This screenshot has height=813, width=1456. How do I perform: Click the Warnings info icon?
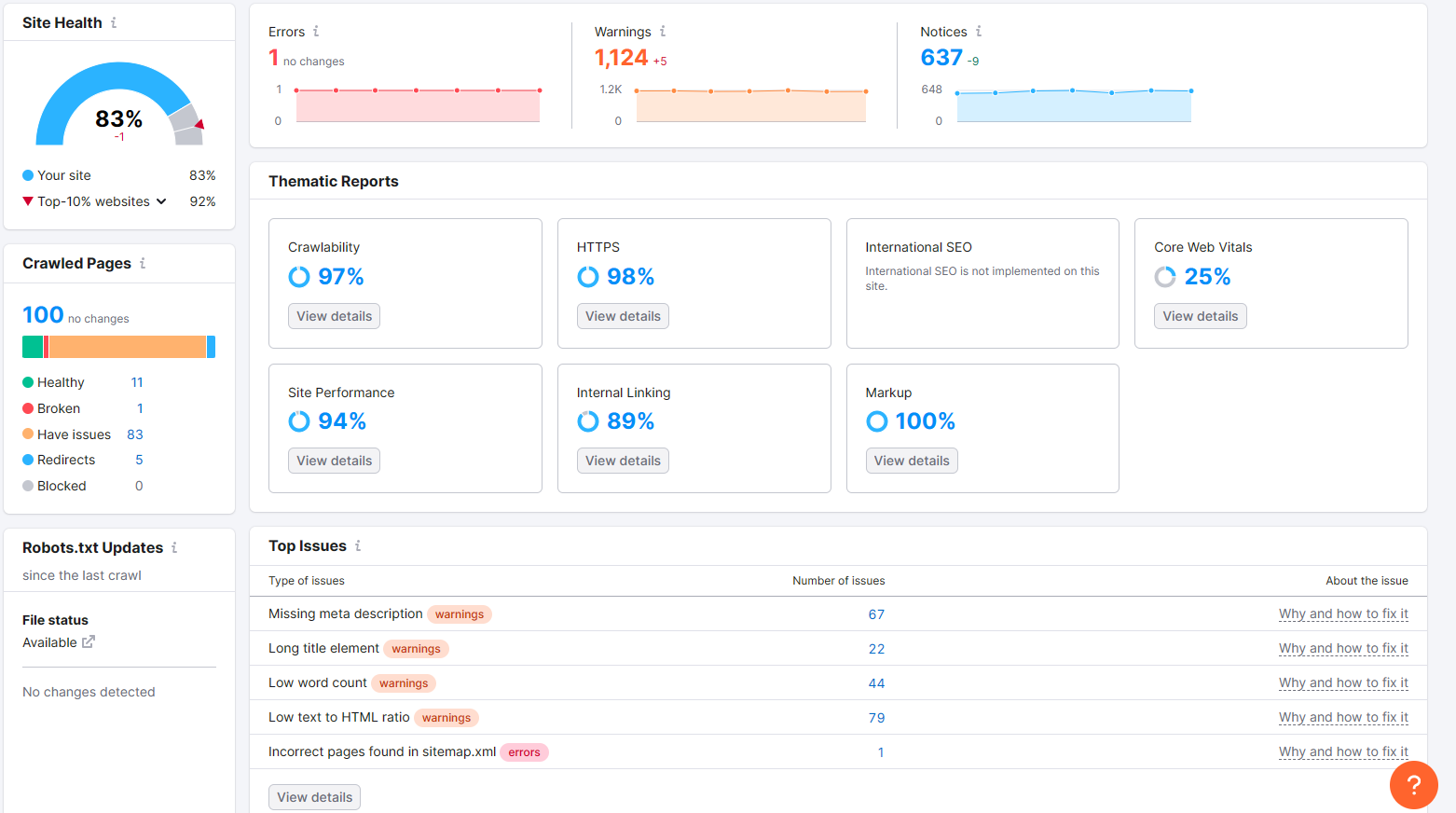click(663, 32)
